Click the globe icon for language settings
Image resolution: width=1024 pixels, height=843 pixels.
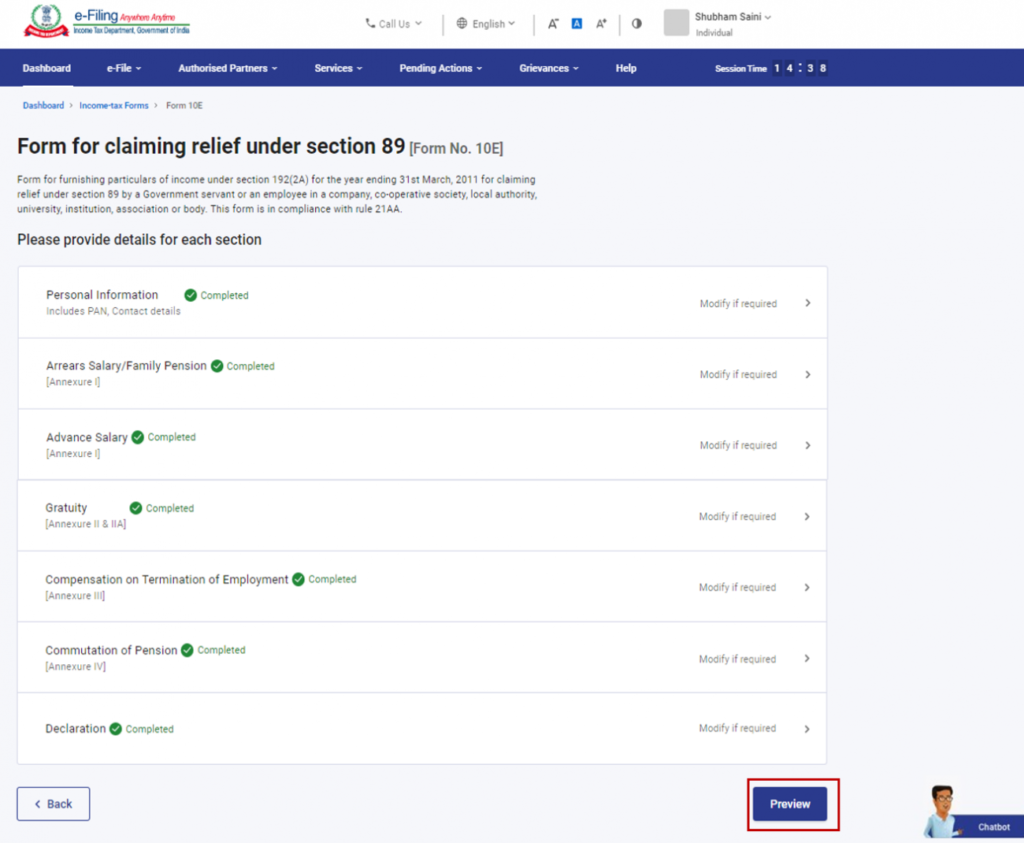pyautogui.click(x=461, y=24)
